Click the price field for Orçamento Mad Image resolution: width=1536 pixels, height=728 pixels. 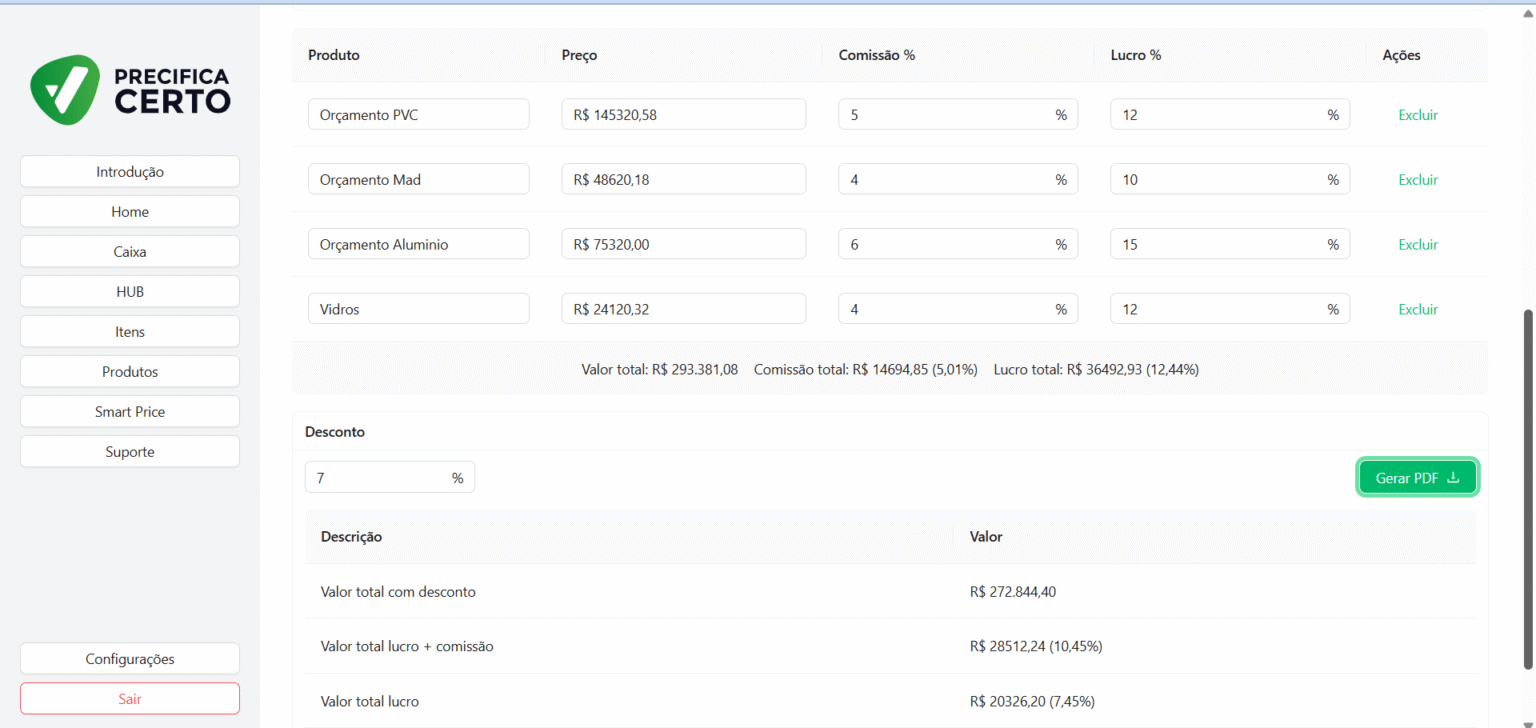[x=683, y=179]
